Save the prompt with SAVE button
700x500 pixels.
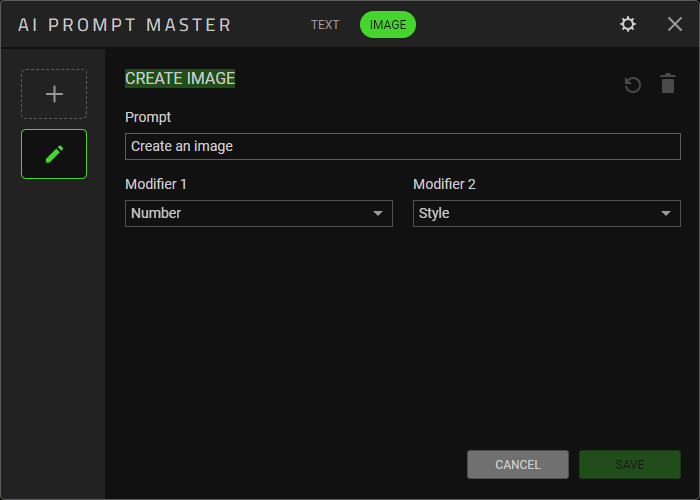(630, 464)
